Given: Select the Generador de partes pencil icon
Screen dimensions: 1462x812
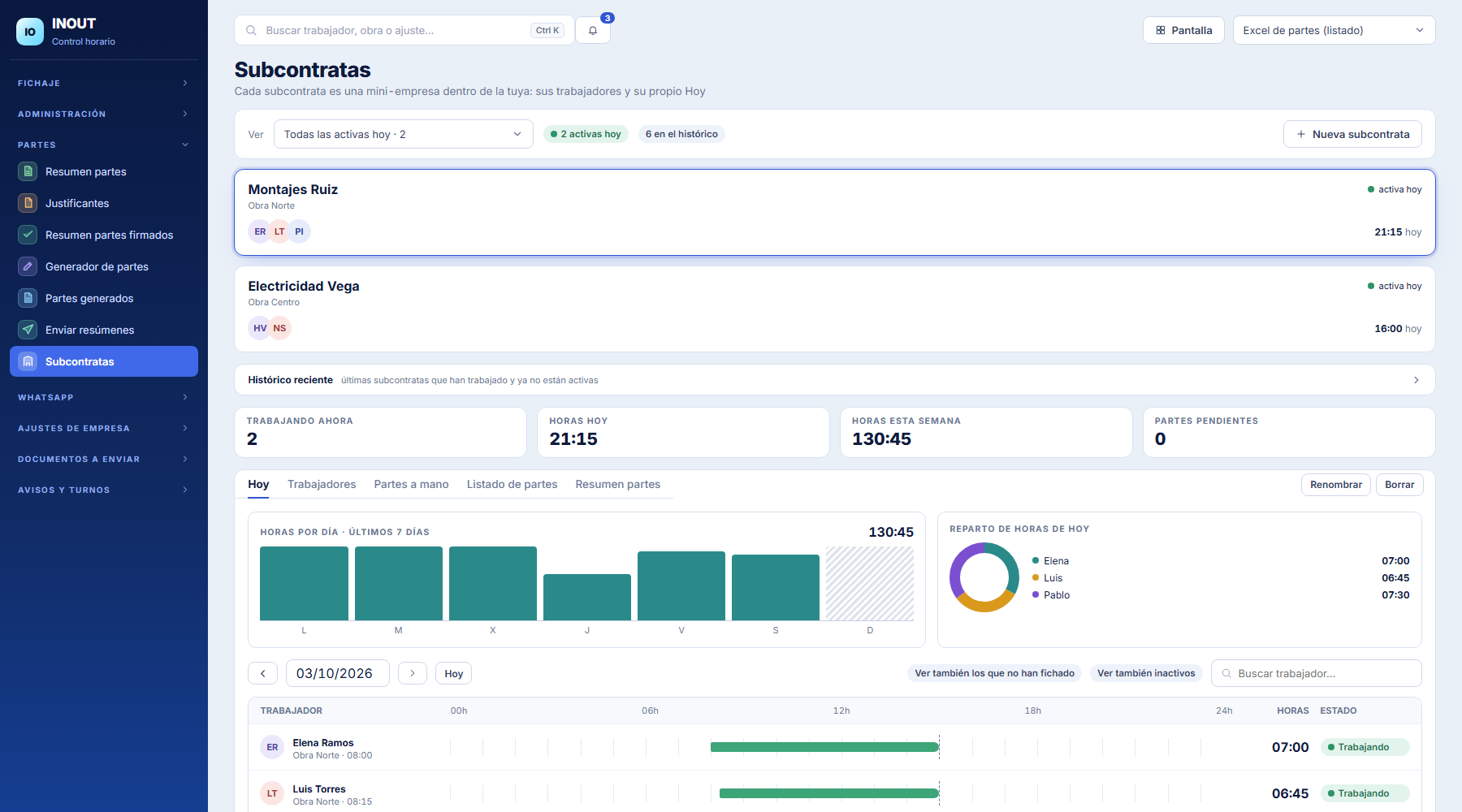Looking at the screenshot, I should tap(28, 266).
